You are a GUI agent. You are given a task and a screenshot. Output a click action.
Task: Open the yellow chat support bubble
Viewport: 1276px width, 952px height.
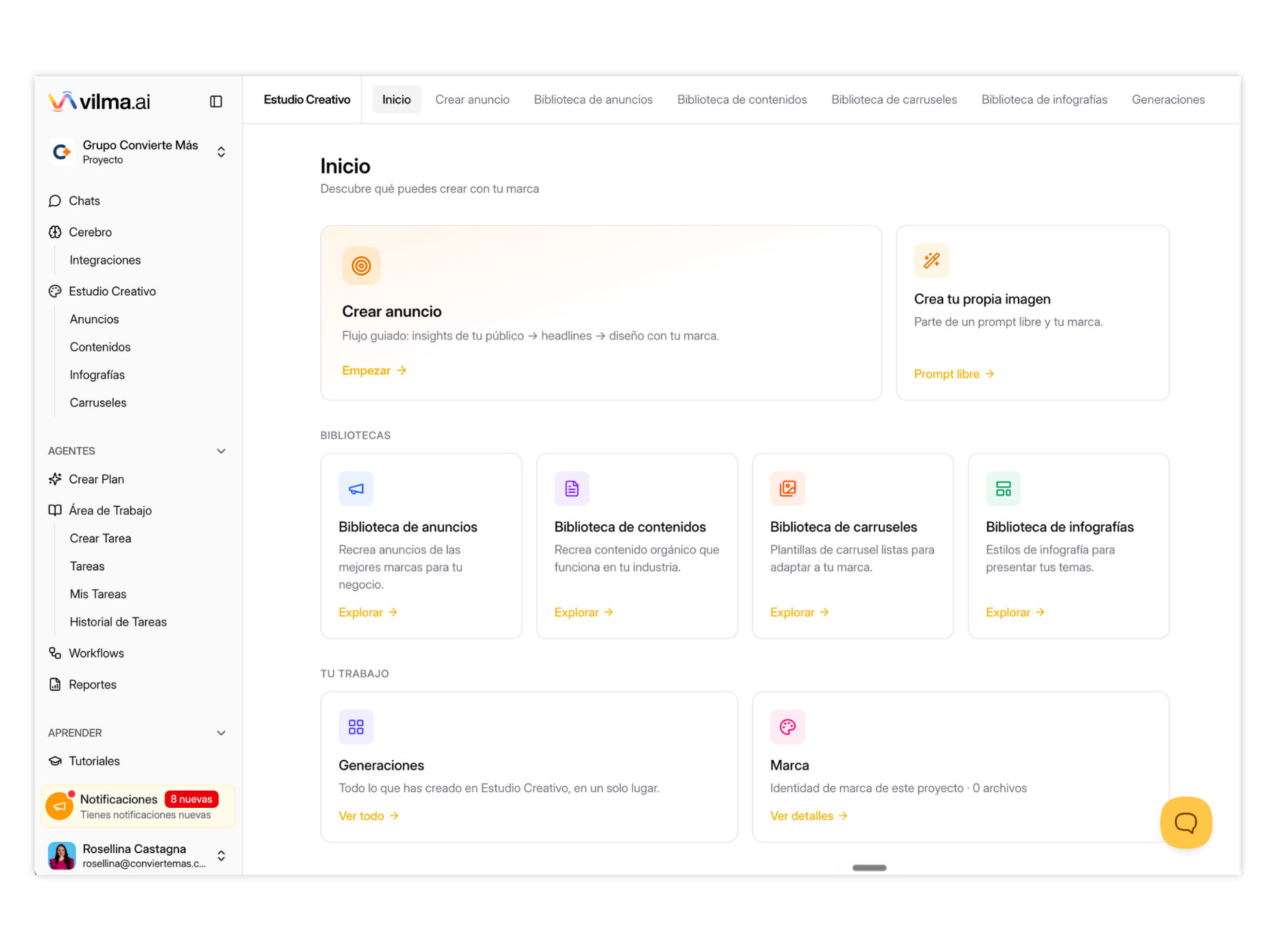[1185, 822]
